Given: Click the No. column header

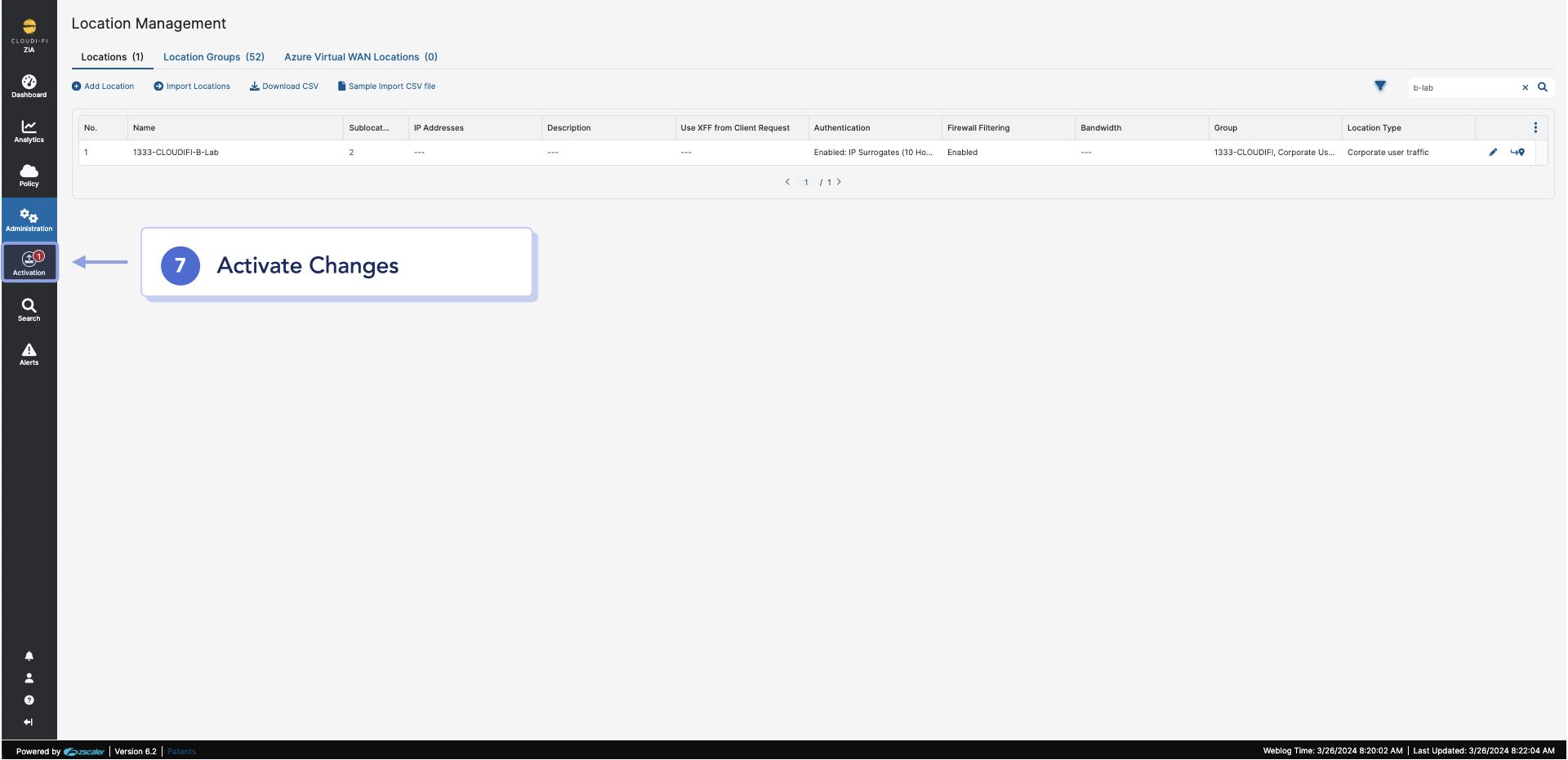Looking at the screenshot, I should click(x=103, y=128).
